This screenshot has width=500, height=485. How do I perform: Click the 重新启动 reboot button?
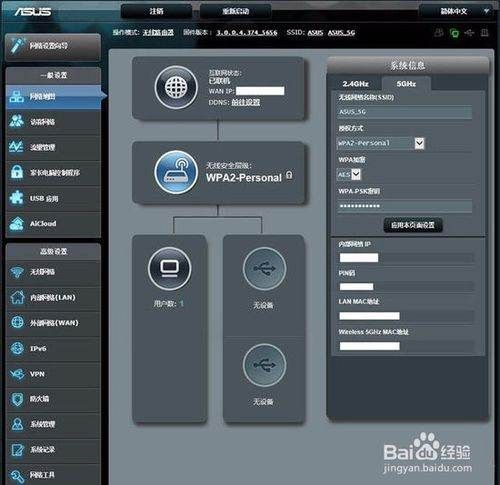click(236, 11)
